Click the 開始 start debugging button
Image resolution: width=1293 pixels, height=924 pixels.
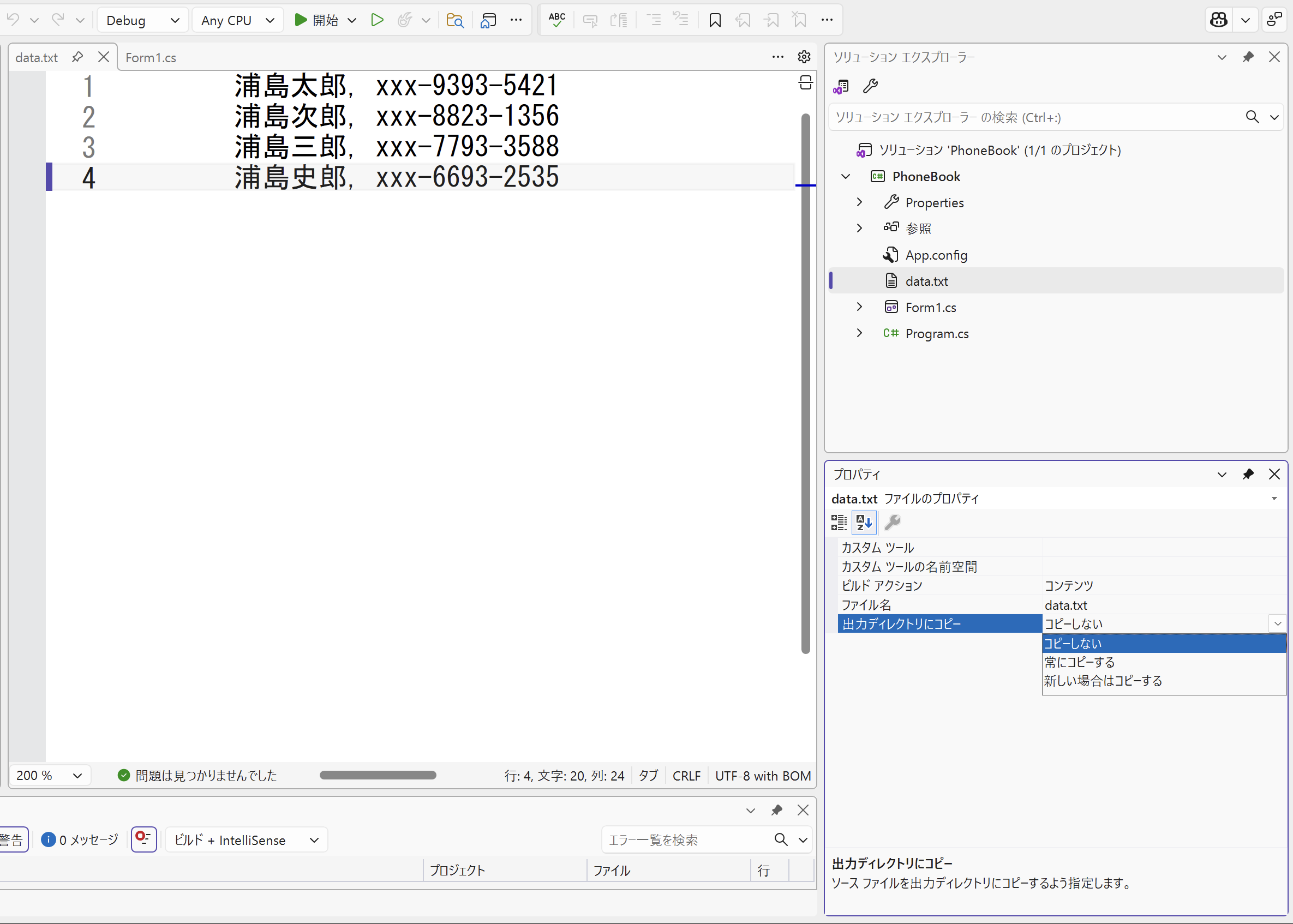(317, 21)
